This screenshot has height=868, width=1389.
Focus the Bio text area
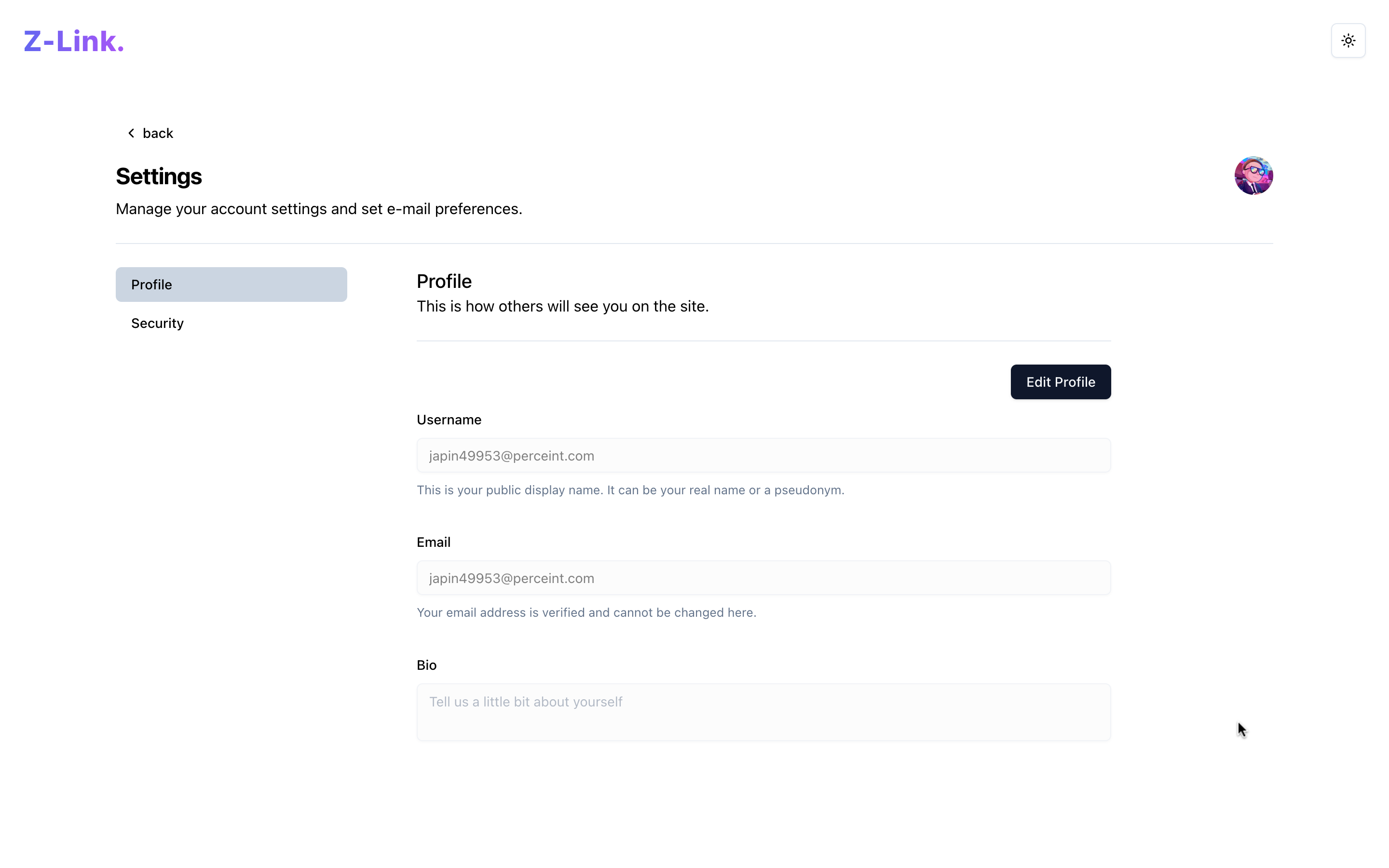pyautogui.click(x=763, y=712)
